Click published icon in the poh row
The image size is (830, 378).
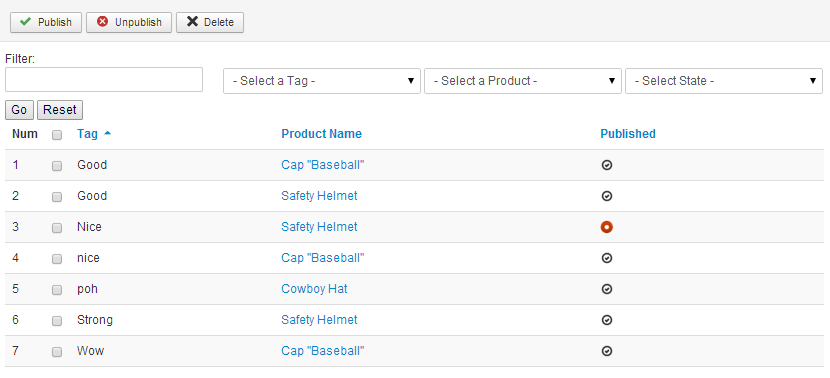point(607,289)
